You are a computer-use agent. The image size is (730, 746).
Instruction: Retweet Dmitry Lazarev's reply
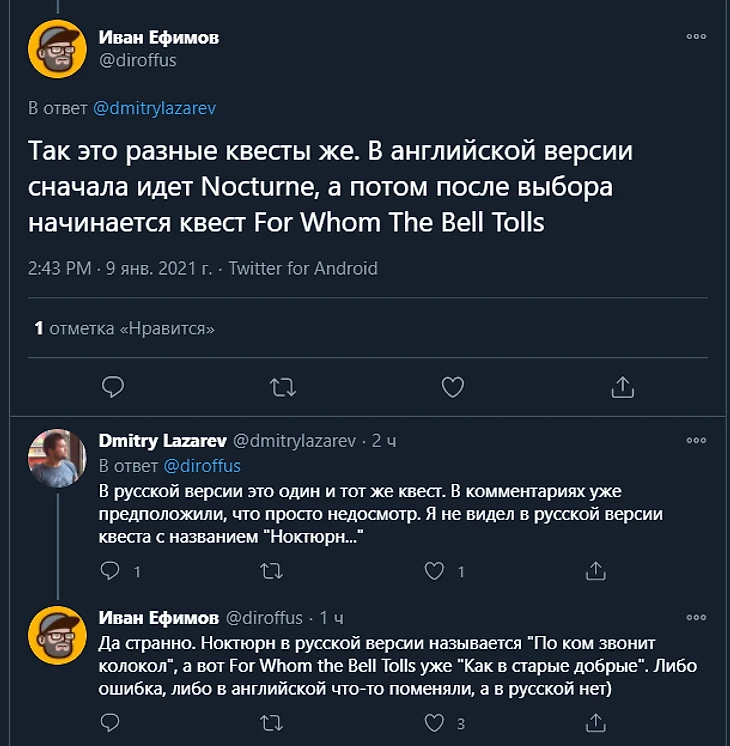click(271, 572)
